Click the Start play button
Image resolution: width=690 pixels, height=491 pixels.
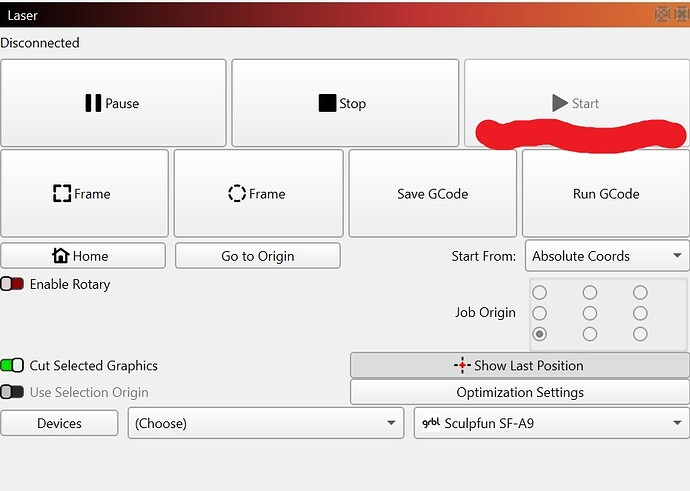click(576, 103)
